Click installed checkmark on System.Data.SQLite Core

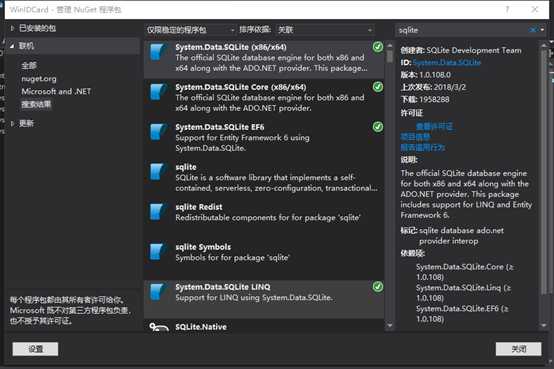(378, 87)
